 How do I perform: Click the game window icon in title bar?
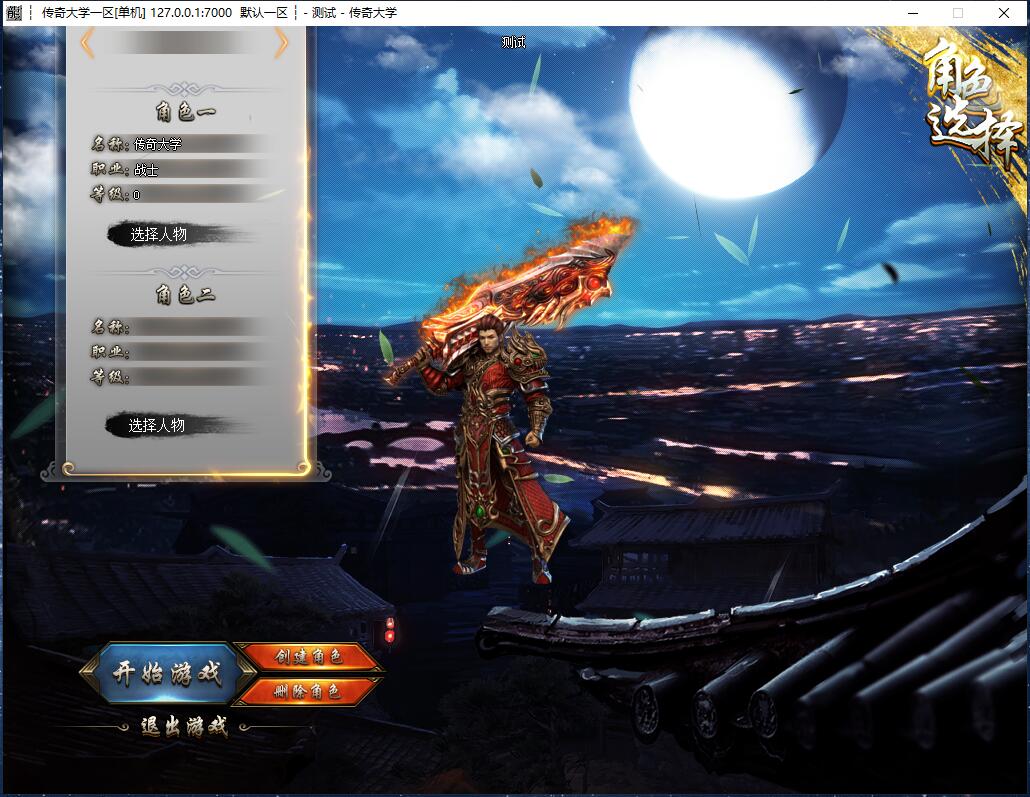tap(14, 12)
